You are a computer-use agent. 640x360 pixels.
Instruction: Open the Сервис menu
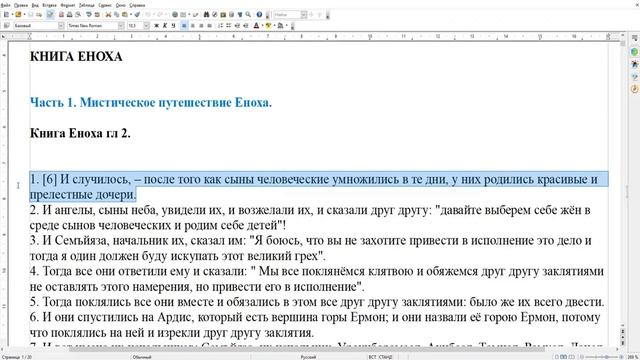click(105, 5)
